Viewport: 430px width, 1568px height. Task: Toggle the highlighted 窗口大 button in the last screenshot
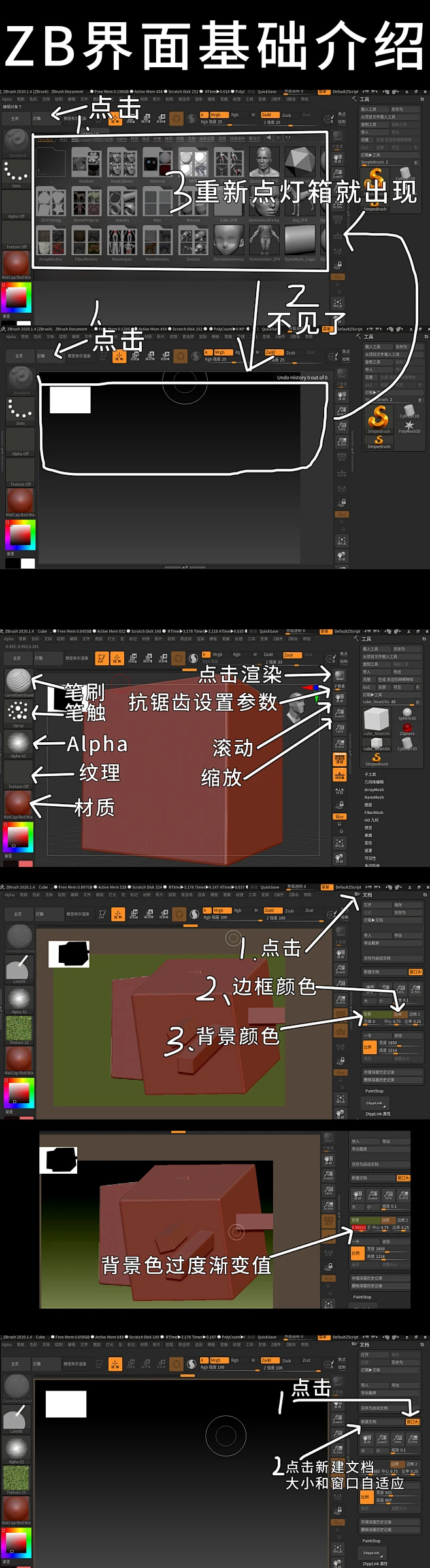[412, 1422]
